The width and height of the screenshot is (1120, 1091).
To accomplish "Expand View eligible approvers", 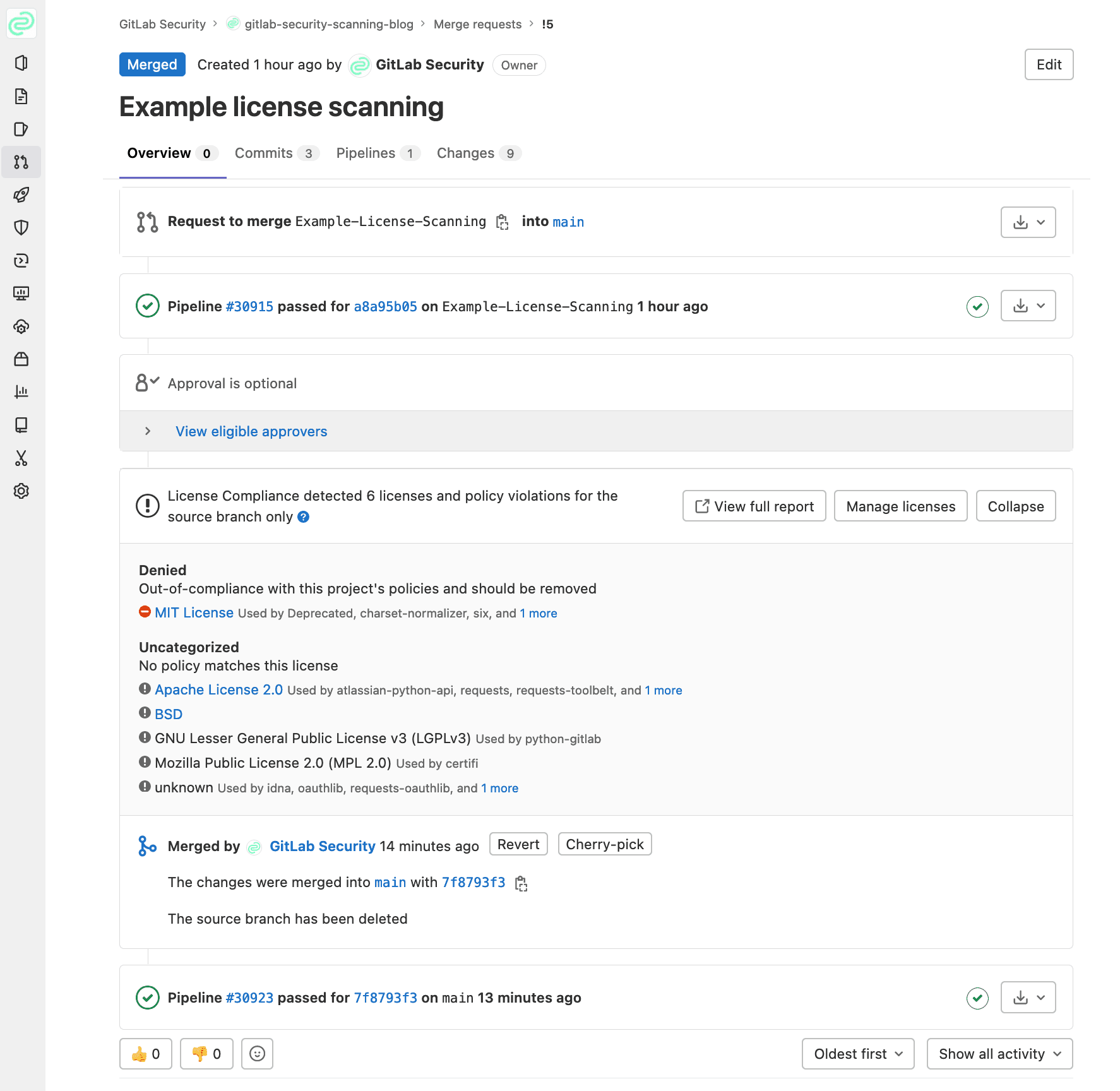I will coord(251,431).
